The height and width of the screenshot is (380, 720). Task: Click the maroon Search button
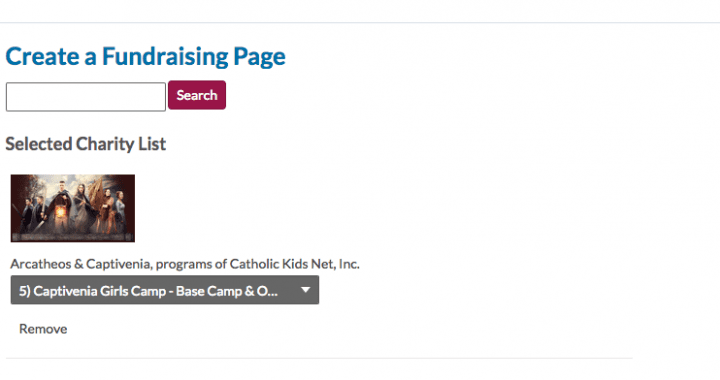tap(197, 95)
